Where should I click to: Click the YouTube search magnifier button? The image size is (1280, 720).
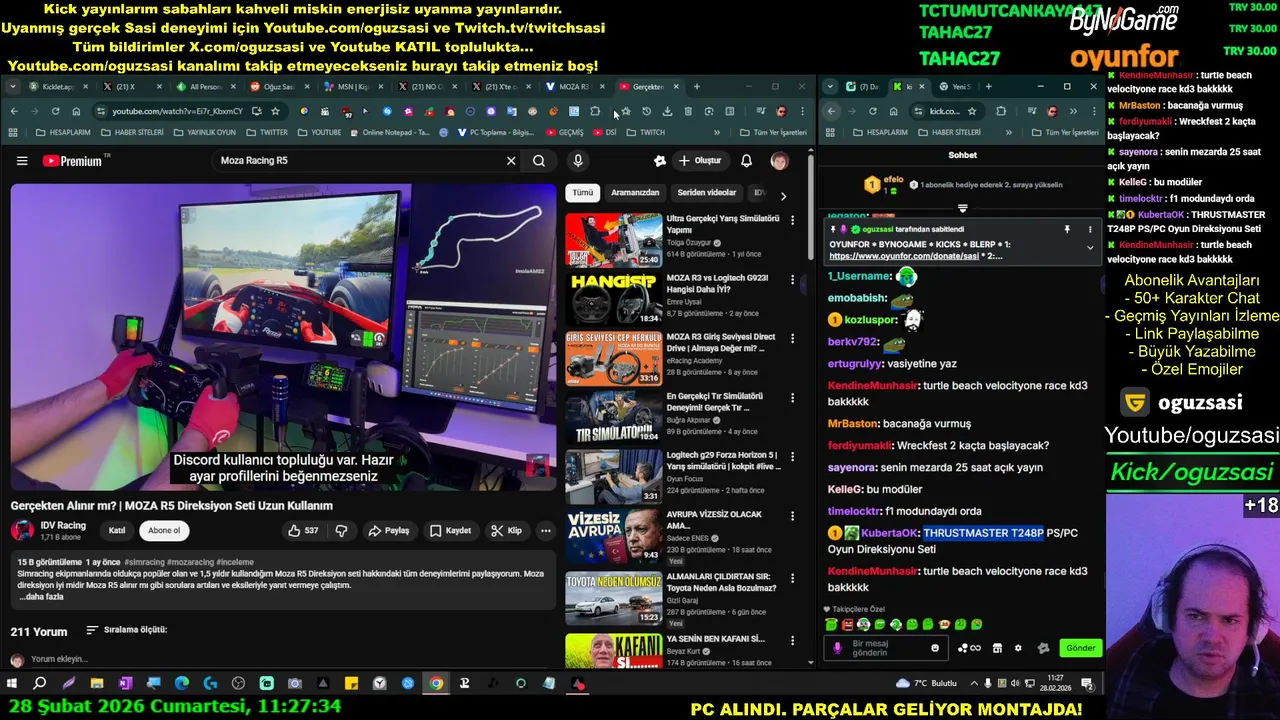click(539, 161)
